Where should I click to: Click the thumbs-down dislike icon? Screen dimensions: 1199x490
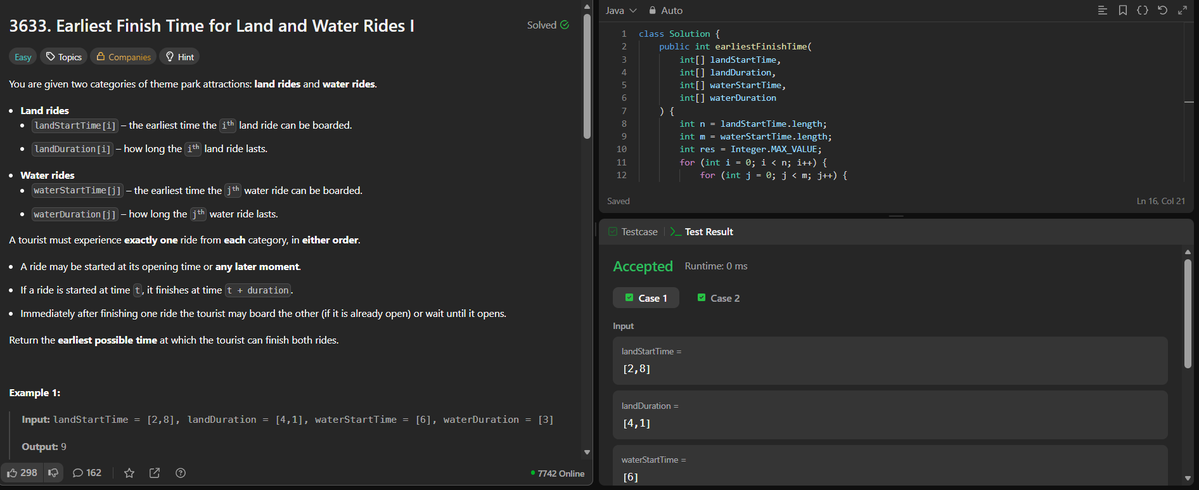[x=54, y=472]
